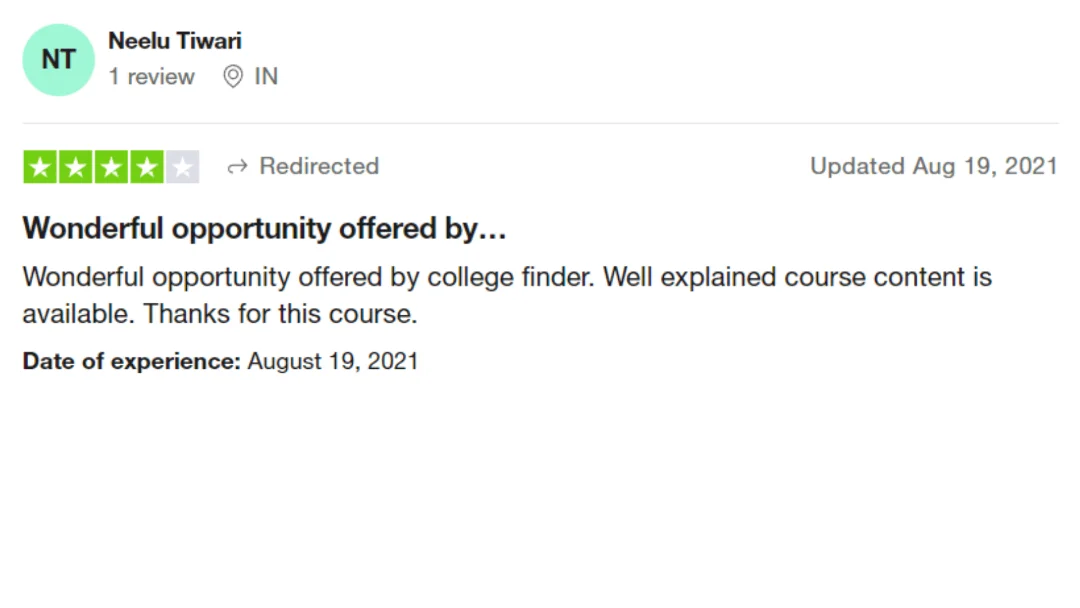Click the horizontal divider below reviewer info
This screenshot has height=608, width=1080.
pyautogui.click(x=540, y=123)
